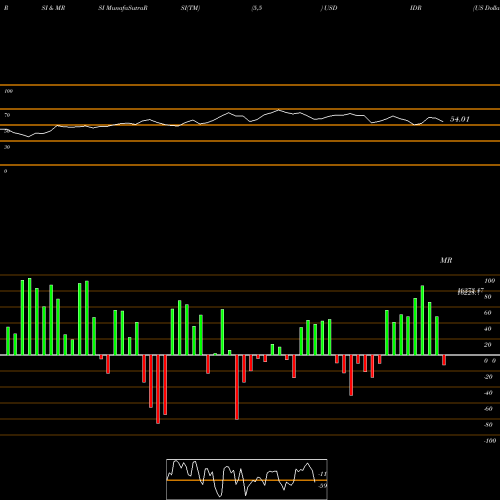Select the 'SI & MR' header label
This screenshot has width=500, height=500.
point(53,8)
